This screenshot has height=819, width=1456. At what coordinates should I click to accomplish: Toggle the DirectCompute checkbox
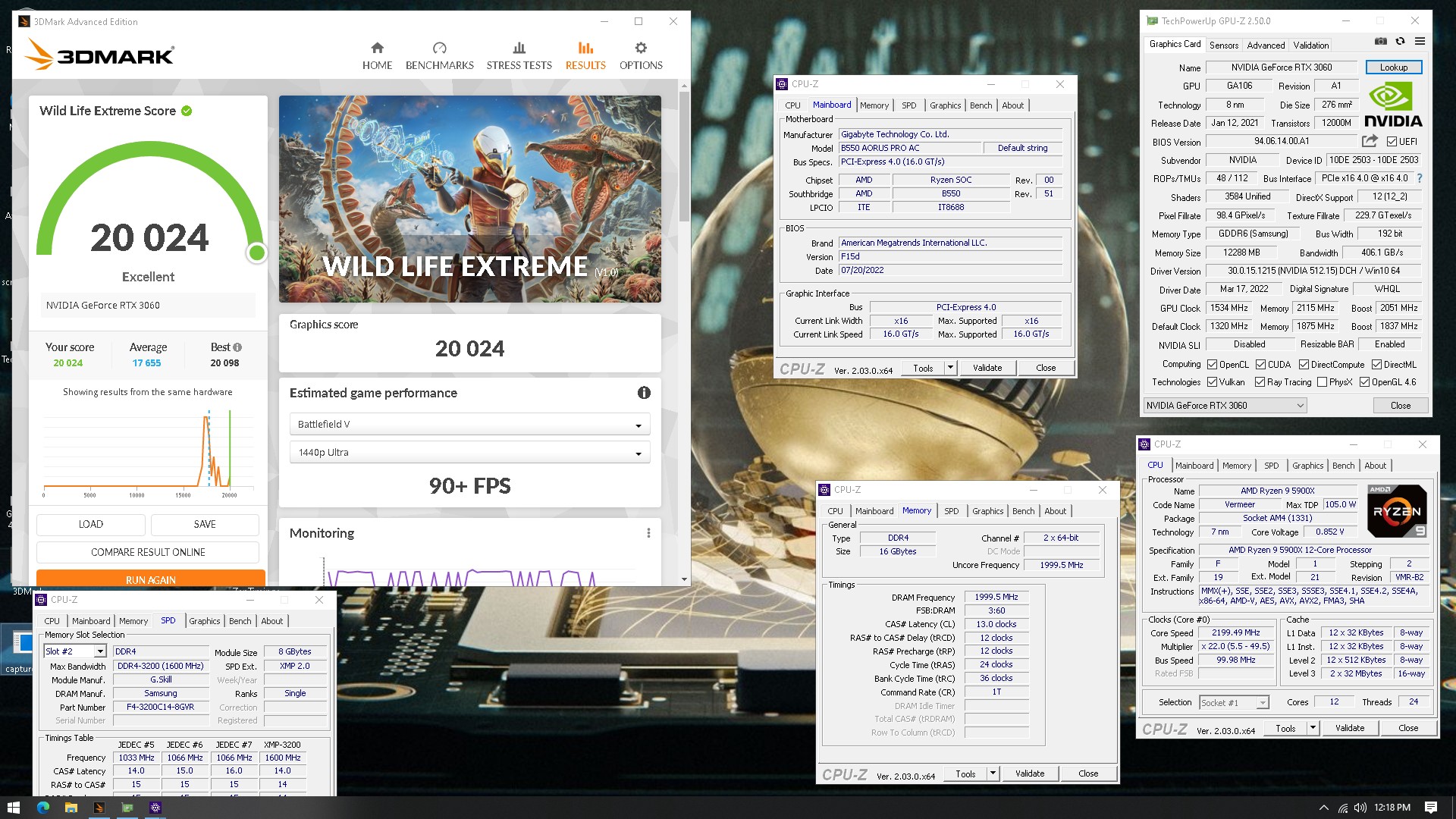(x=1304, y=365)
